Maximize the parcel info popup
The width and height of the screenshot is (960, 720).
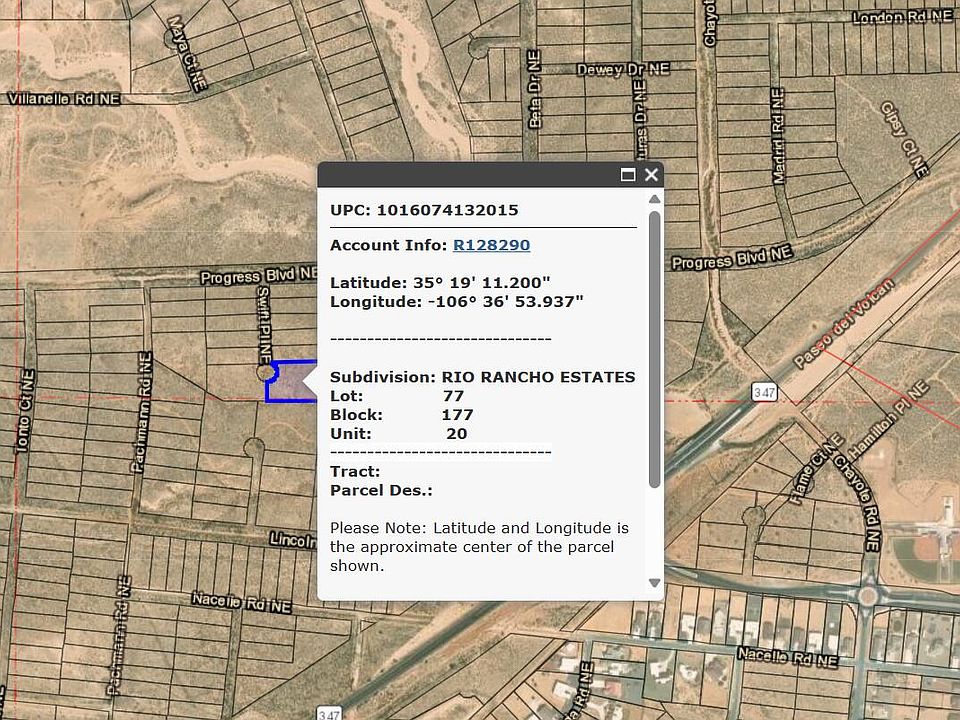point(628,175)
